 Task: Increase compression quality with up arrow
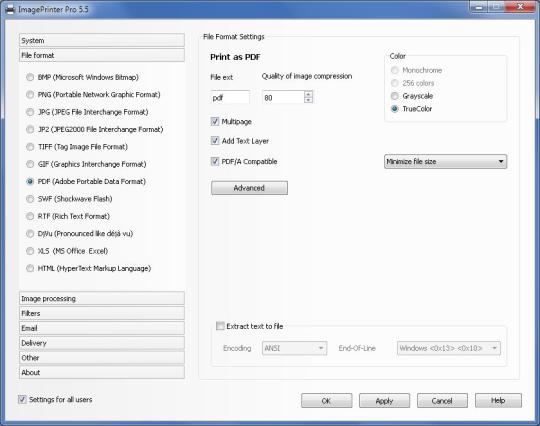click(x=309, y=94)
